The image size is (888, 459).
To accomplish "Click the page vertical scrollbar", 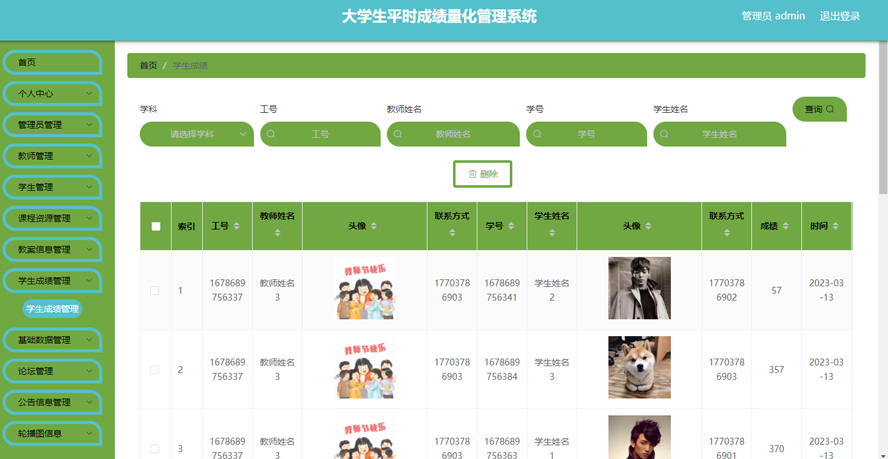I will coord(883,119).
